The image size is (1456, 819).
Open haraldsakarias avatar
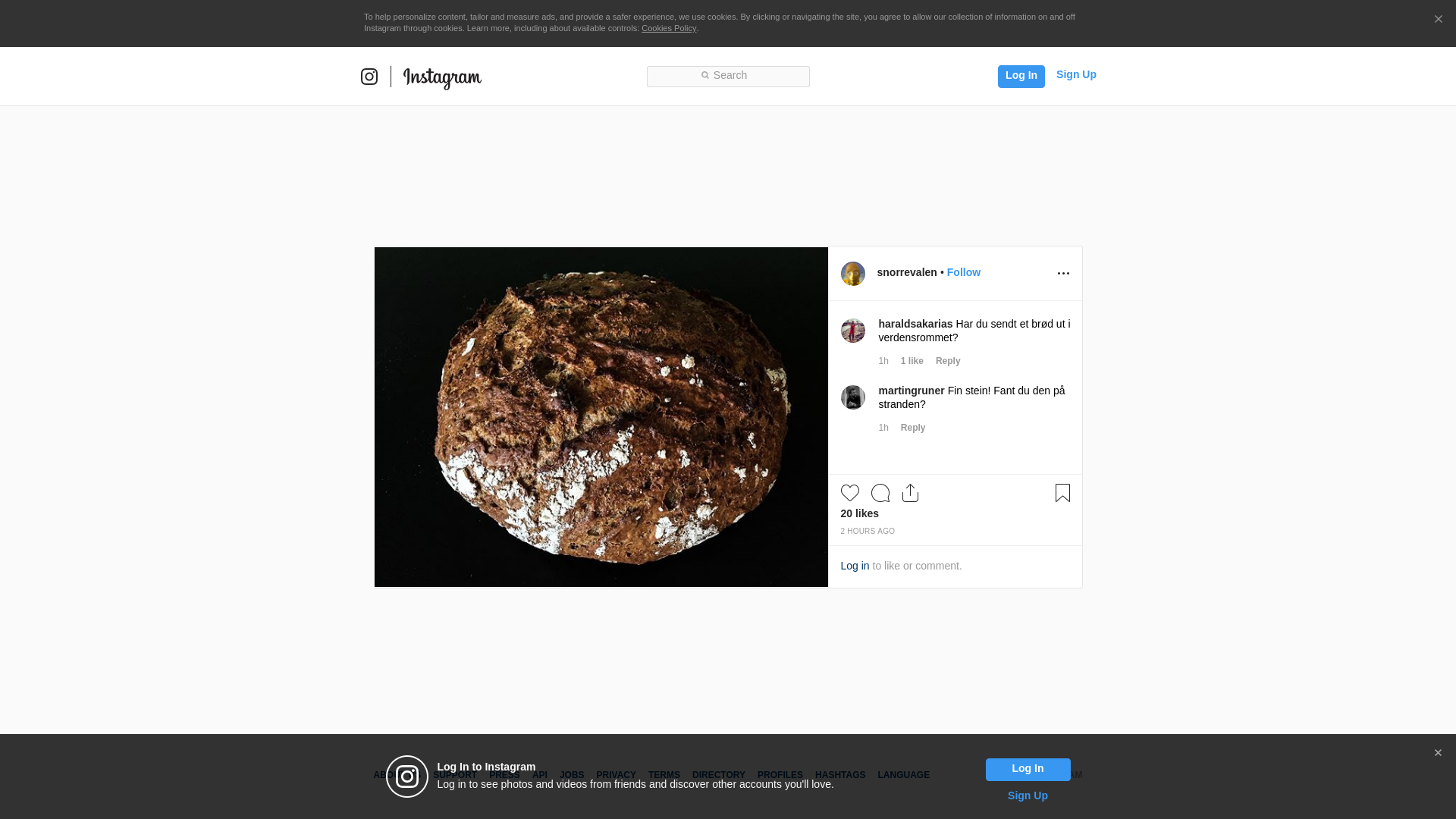853,331
